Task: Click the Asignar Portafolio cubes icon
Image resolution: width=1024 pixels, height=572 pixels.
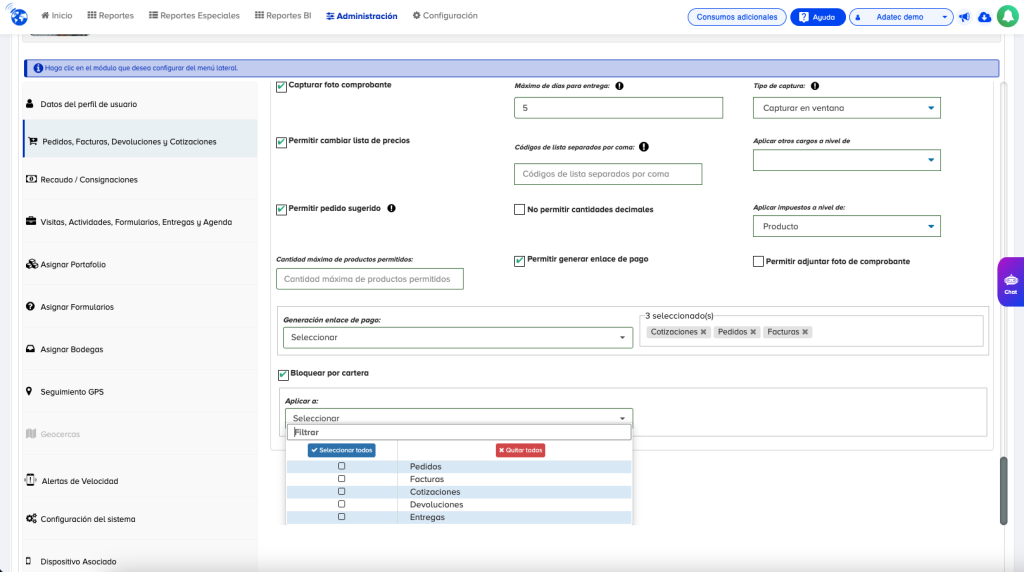Action: point(31,264)
